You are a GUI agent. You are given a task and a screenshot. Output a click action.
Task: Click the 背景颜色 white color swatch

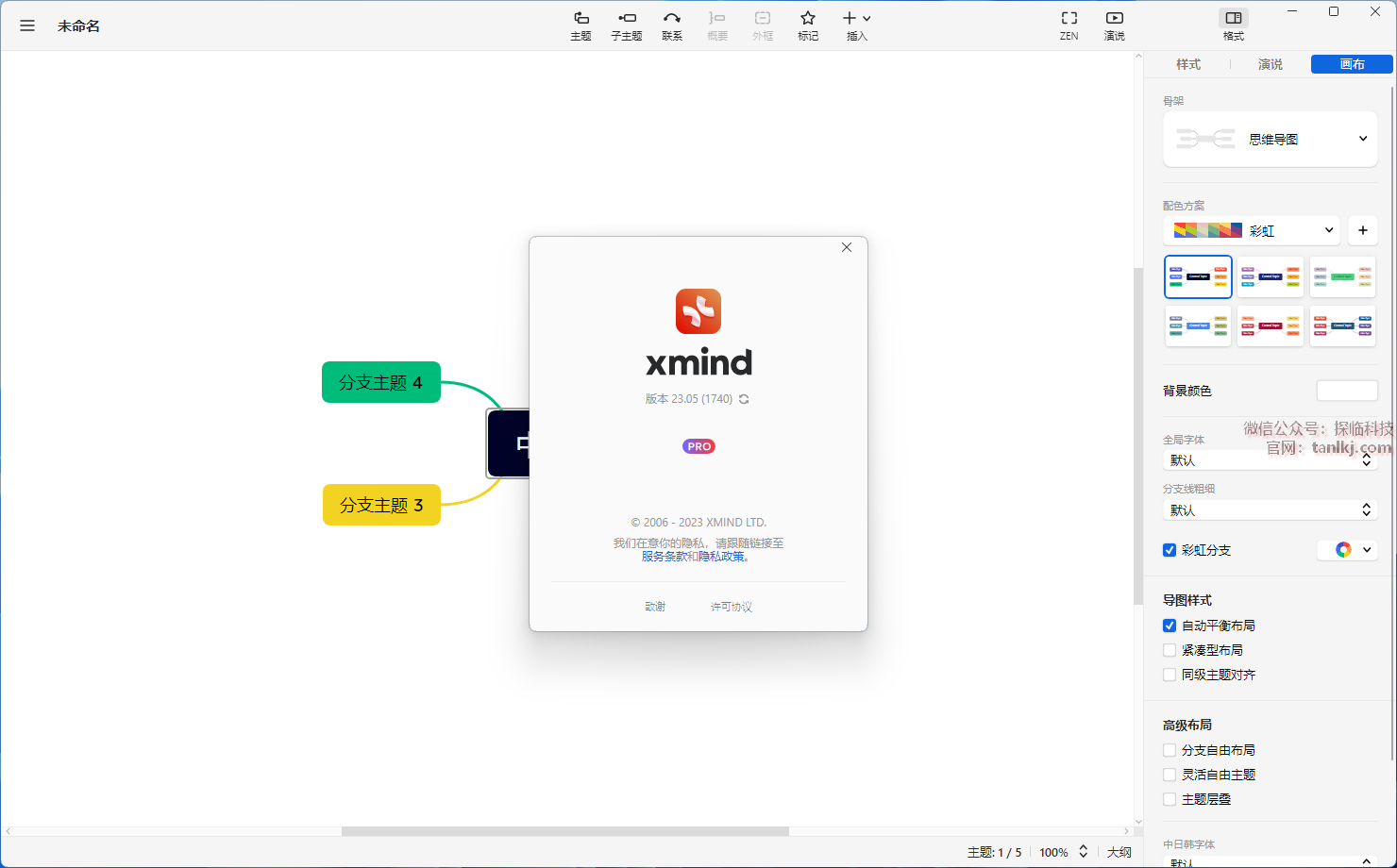pos(1347,391)
